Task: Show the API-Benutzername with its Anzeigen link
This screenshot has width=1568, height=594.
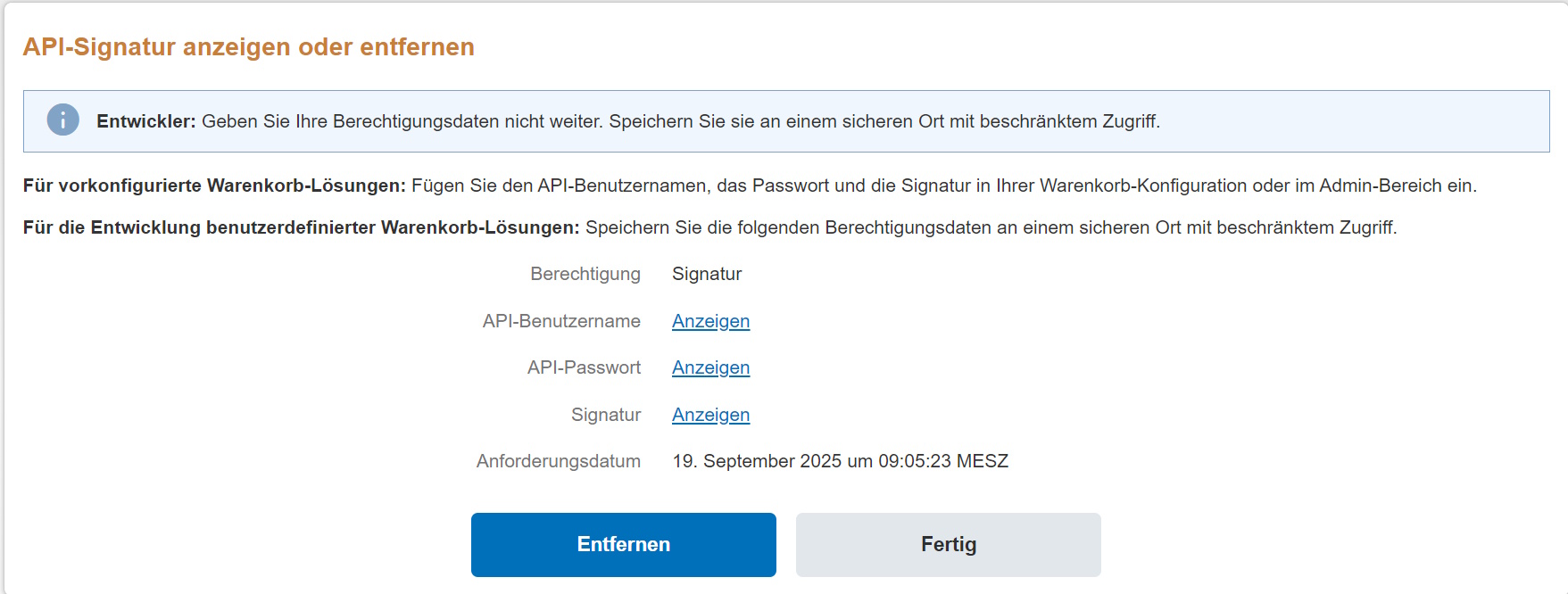Action: (709, 321)
